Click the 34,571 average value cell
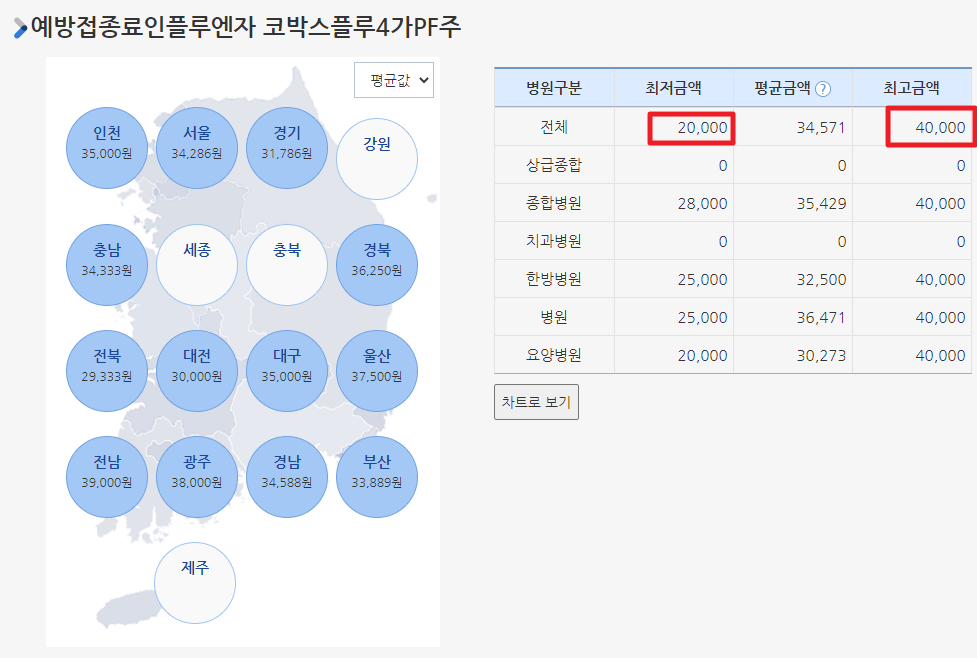The image size is (977, 658). coord(793,127)
